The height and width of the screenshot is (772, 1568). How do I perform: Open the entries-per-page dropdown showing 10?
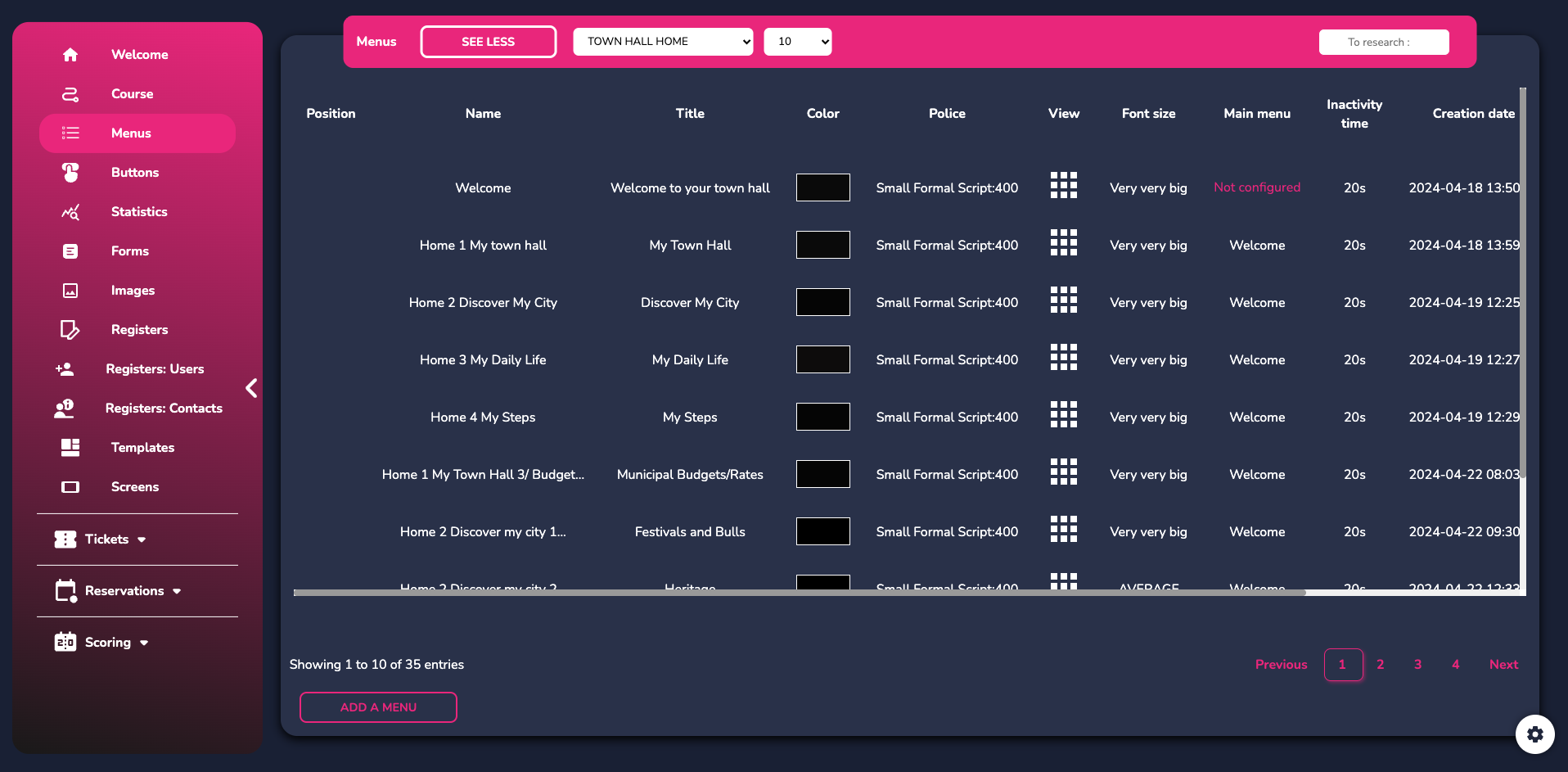pos(797,42)
